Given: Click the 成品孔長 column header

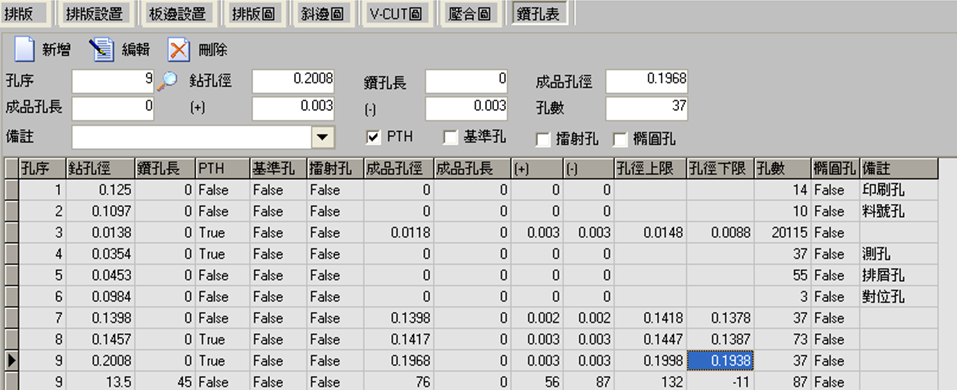Looking at the screenshot, I should [x=472, y=168].
